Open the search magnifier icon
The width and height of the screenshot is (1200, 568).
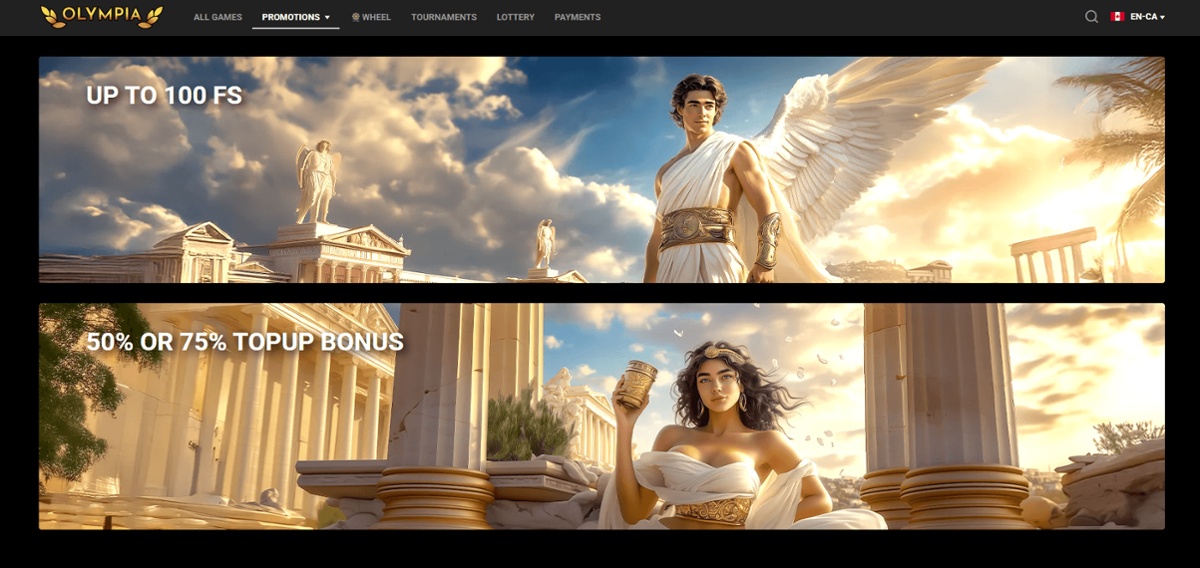[x=1091, y=17]
